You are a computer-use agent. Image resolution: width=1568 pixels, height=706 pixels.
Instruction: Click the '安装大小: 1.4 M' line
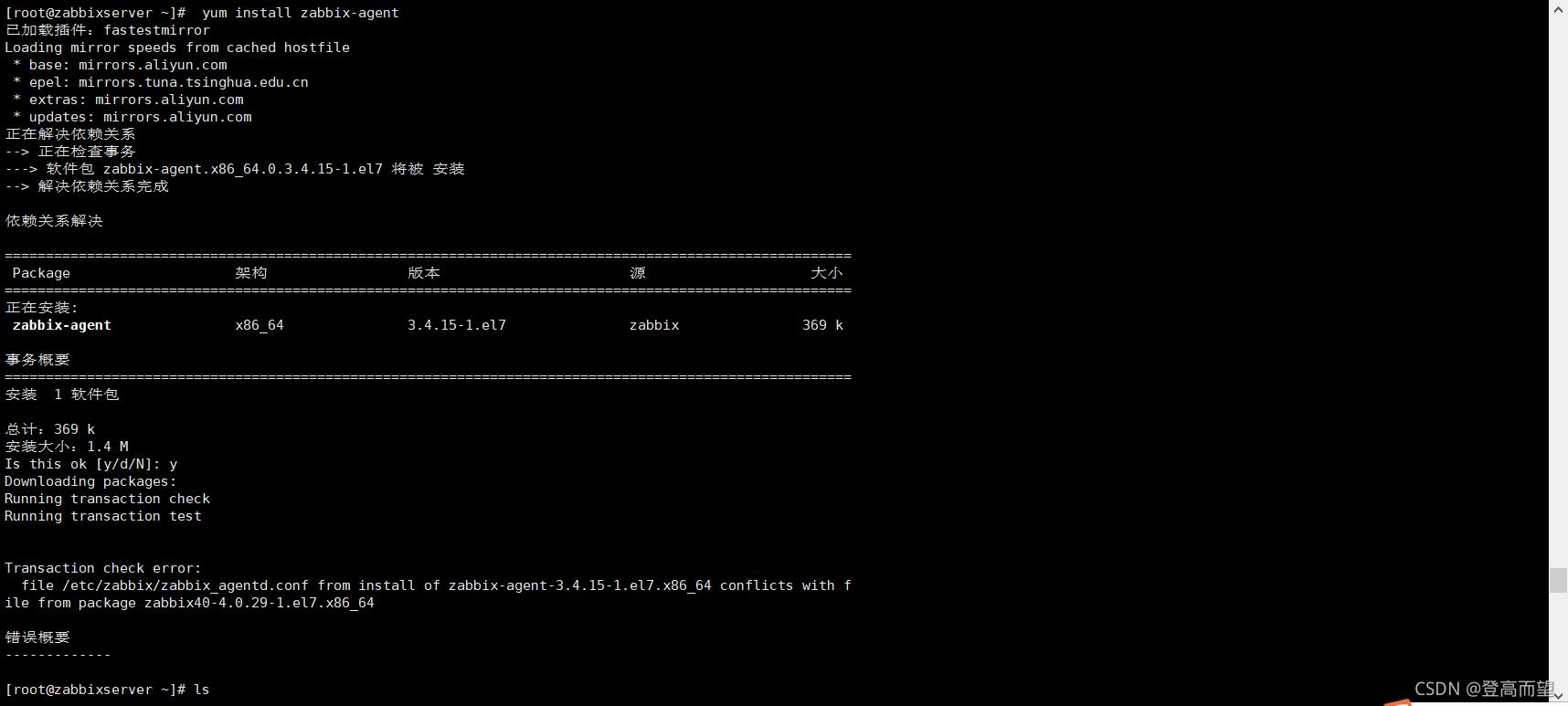(x=67, y=447)
